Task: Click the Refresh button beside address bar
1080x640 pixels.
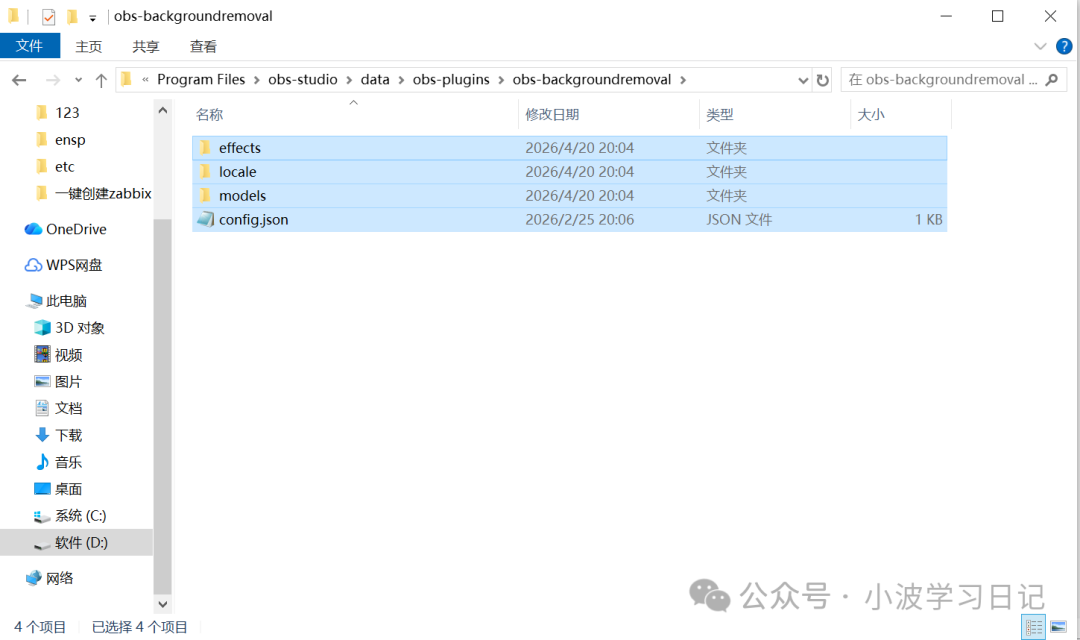Action: pyautogui.click(x=823, y=80)
